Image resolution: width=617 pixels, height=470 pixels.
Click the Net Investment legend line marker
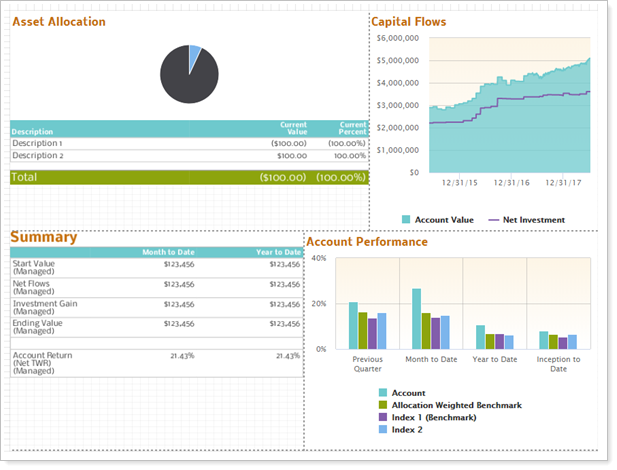click(x=493, y=220)
